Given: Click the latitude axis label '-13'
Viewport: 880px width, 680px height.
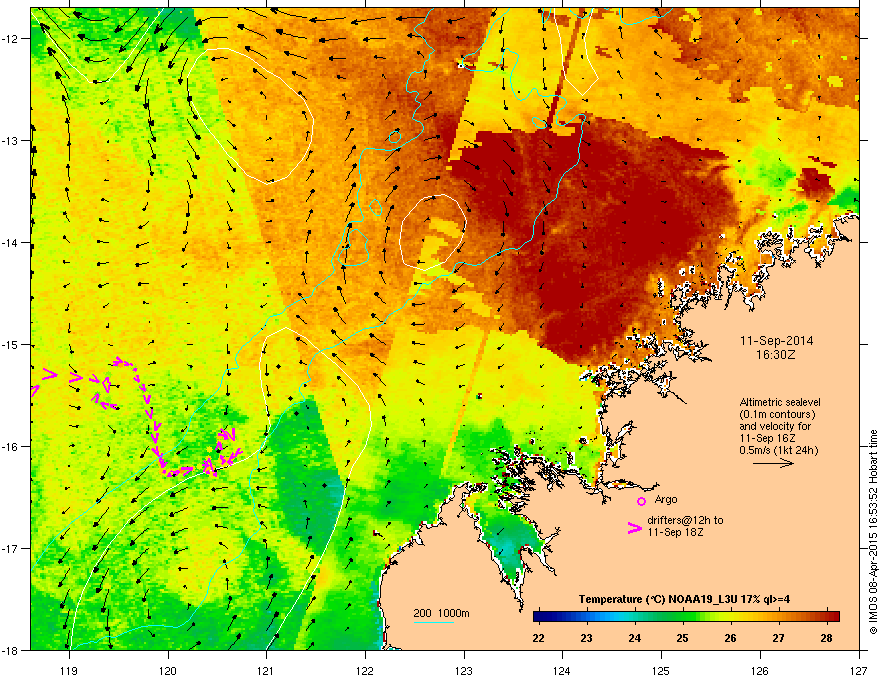Looking at the screenshot, I should point(11,140).
